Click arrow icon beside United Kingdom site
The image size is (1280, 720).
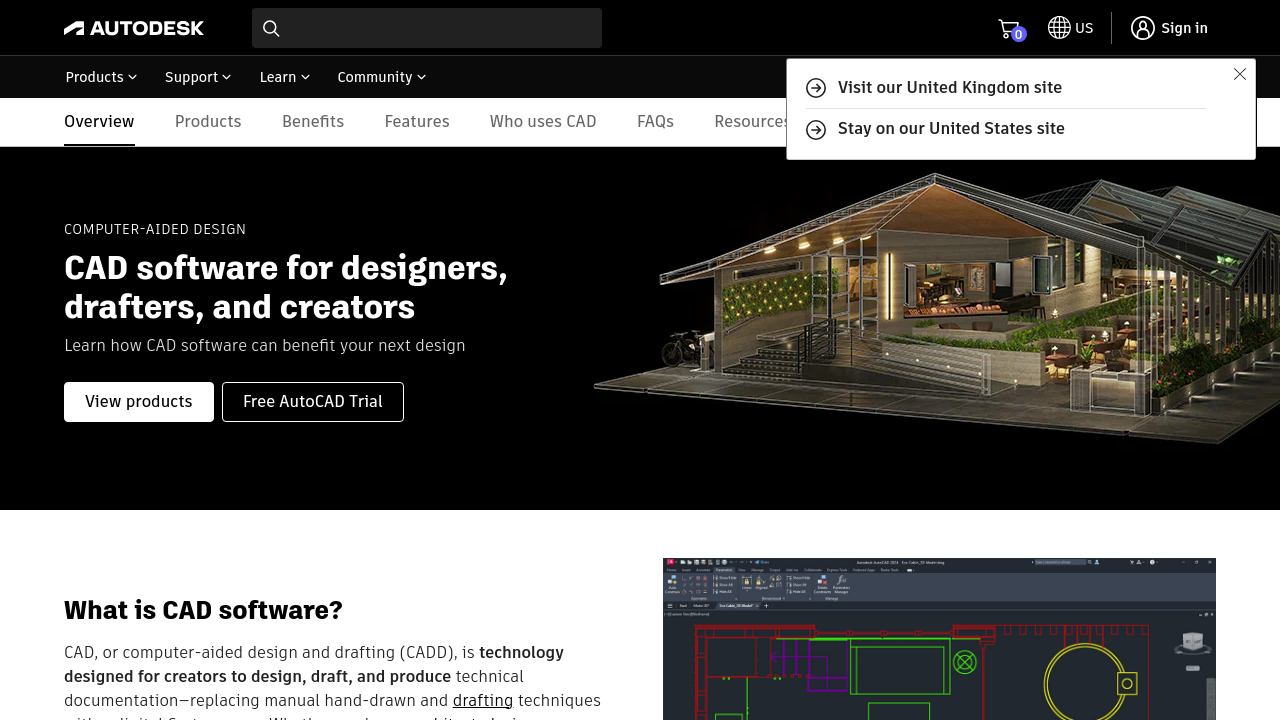pyautogui.click(x=816, y=88)
